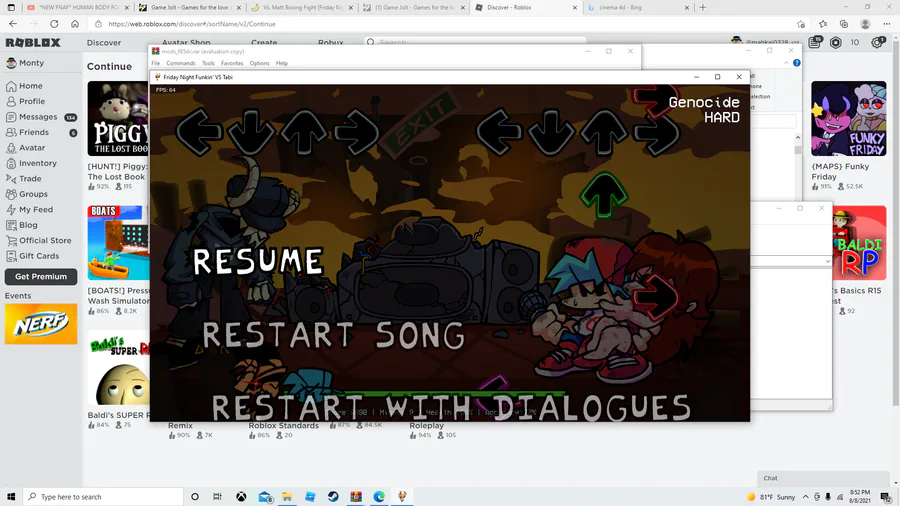Viewport: 900px width, 506px height.
Task: Click the {MAPS} Funky Friday title link
Action: point(840,172)
